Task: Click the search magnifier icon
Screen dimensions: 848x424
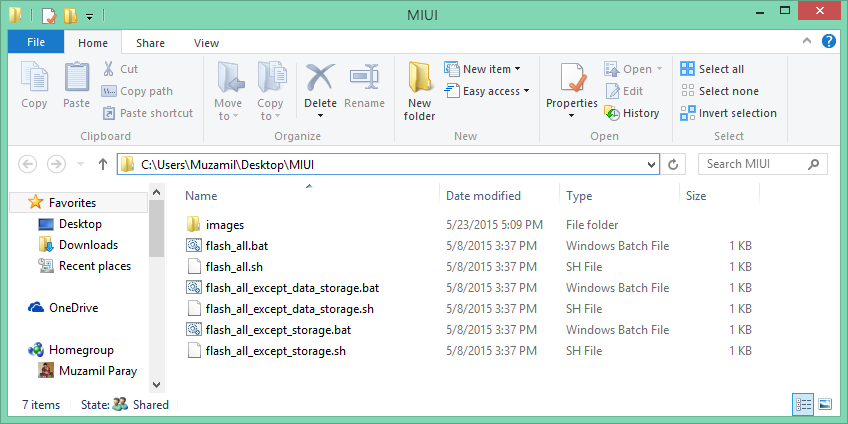Action: [x=813, y=164]
